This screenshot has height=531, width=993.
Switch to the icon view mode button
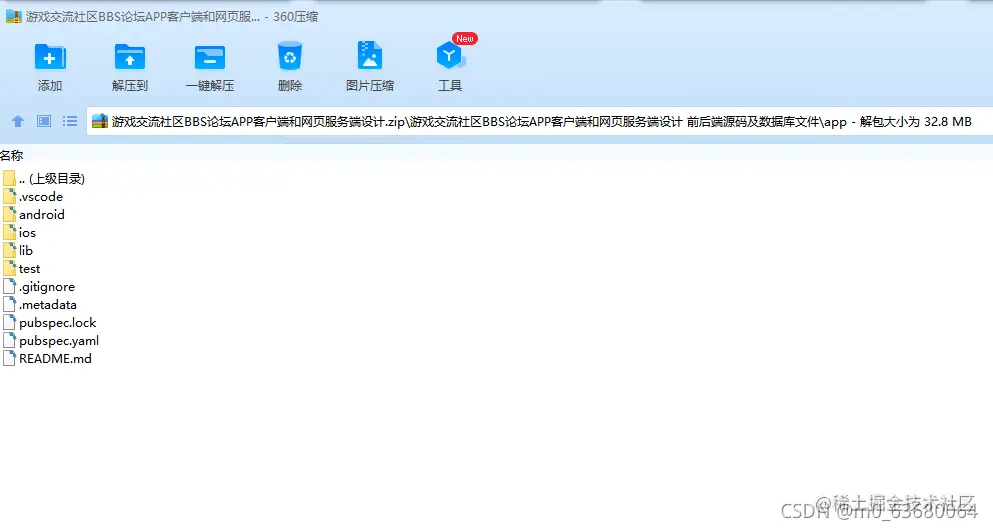[x=44, y=121]
